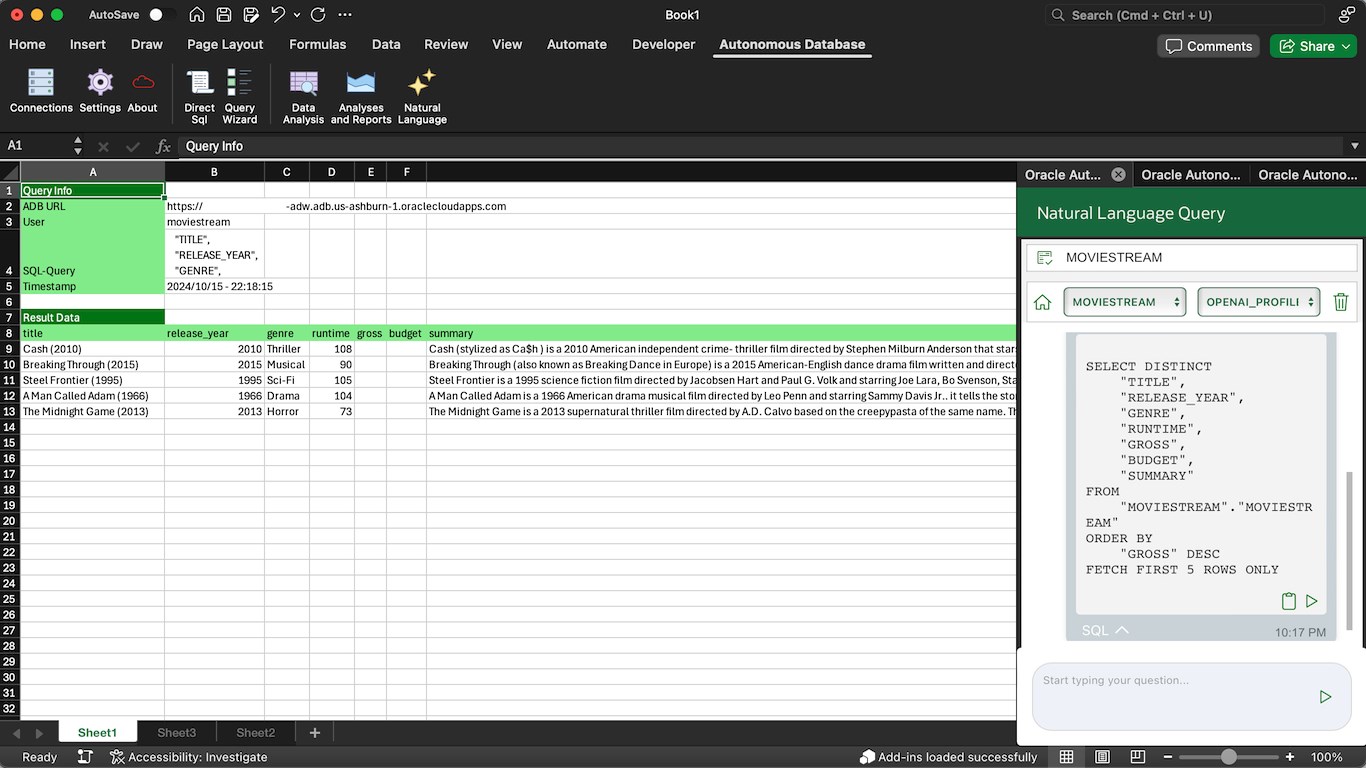Open Autonomous Database Settings gear
The image size is (1366, 768).
coord(100,91)
